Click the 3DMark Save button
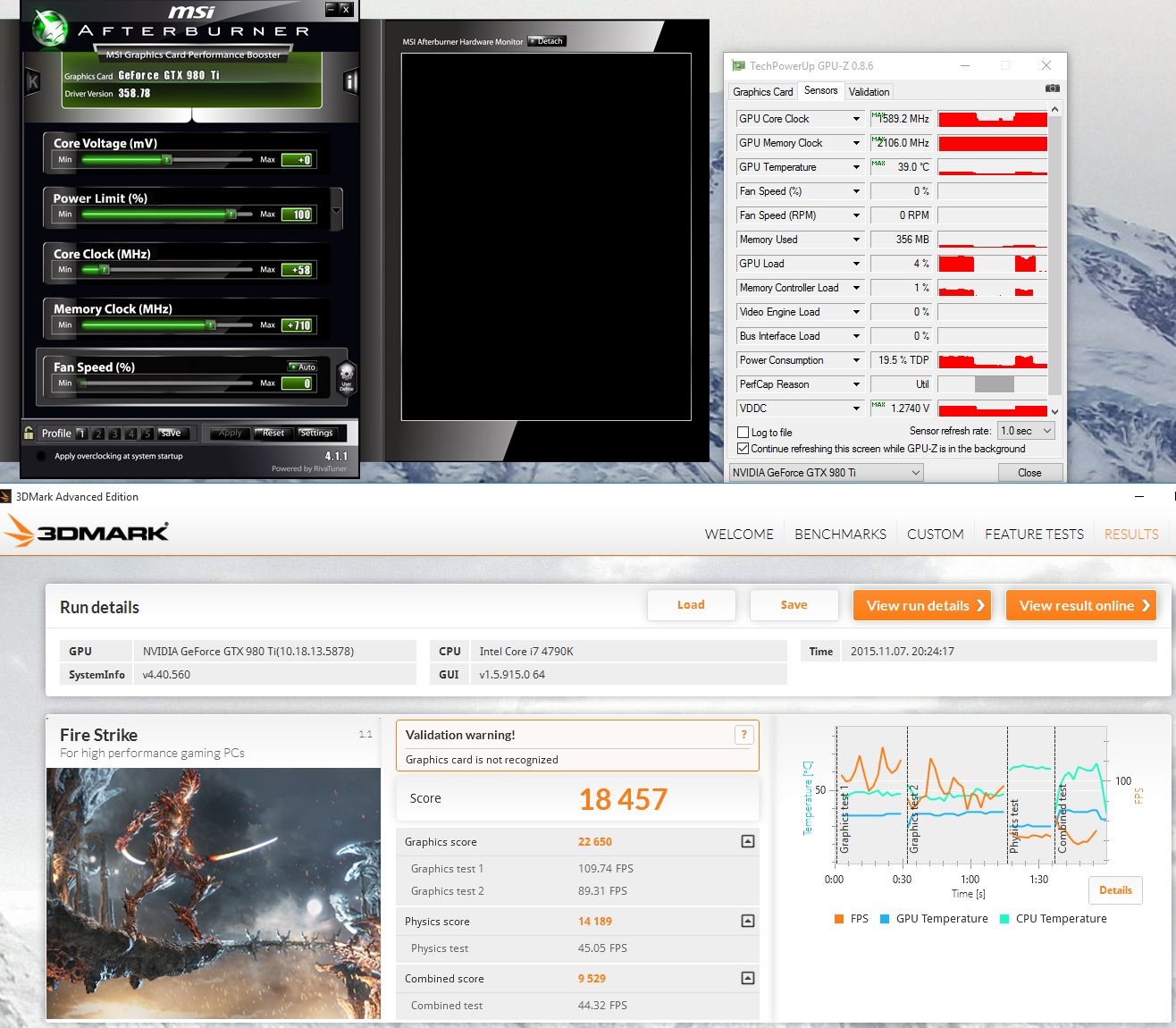Screen dimensions: 1176x1028 pos(794,605)
